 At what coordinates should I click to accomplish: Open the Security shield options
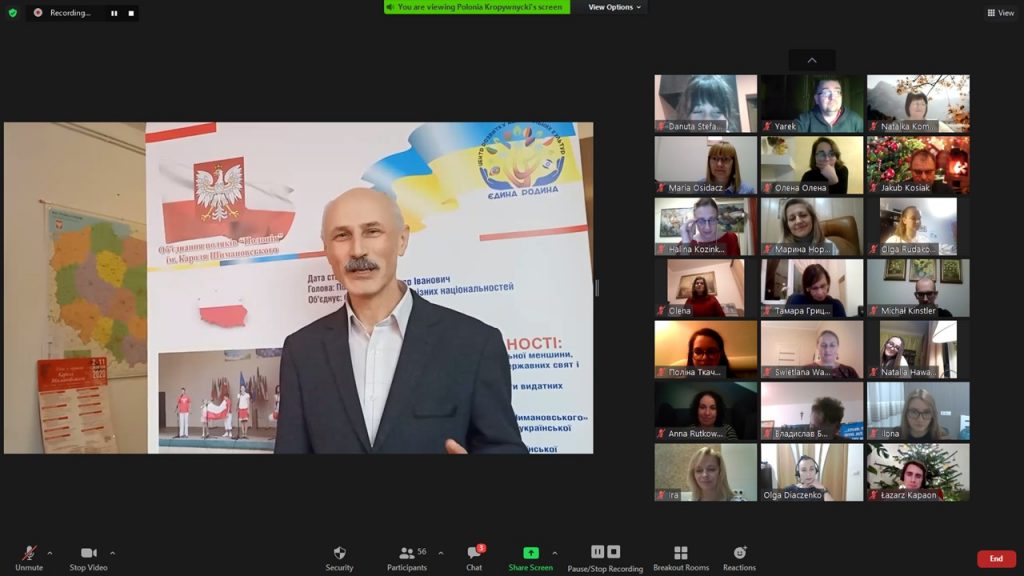coord(339,554)
